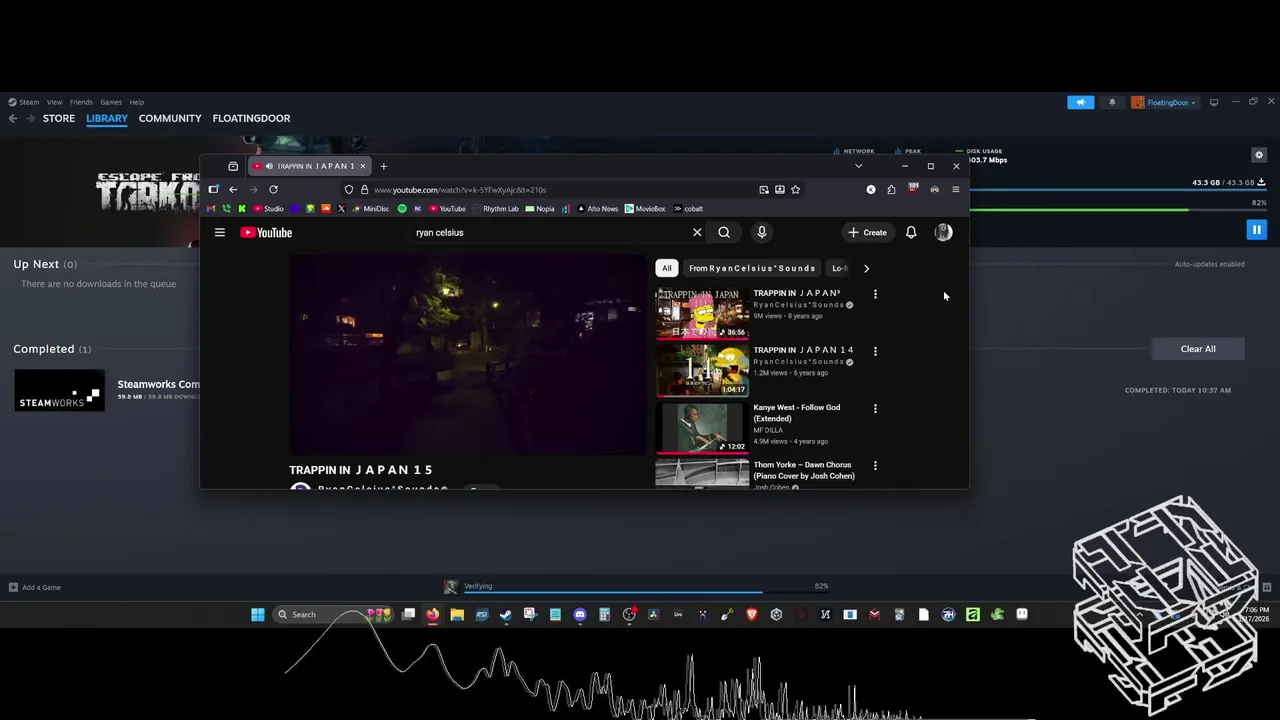The height and width of the screenshot is (720, 1280).
Task: Open Windows Start menu
Action: (x=258, y=614)
